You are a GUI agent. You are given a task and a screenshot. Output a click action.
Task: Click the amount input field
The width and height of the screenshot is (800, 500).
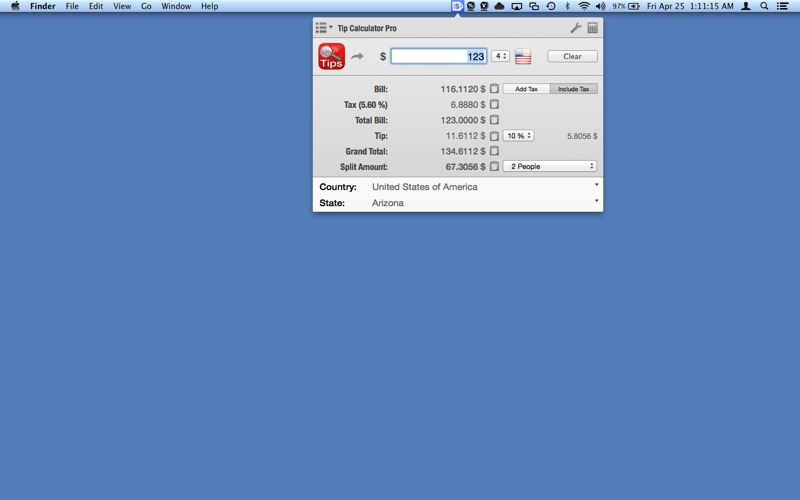click(x=439, y=56)
